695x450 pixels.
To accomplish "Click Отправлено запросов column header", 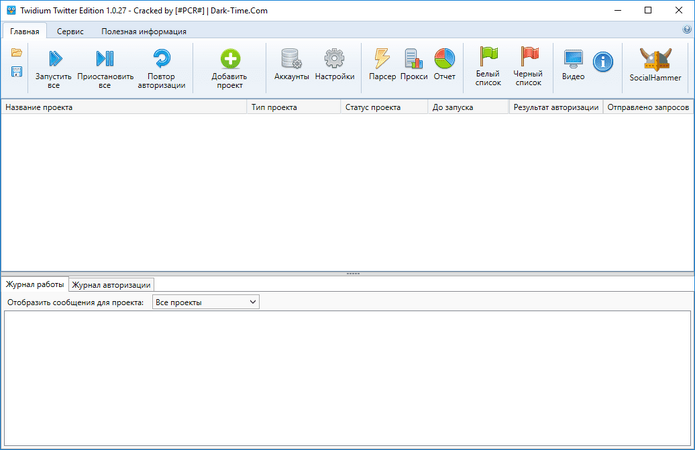I will point(648,107).
